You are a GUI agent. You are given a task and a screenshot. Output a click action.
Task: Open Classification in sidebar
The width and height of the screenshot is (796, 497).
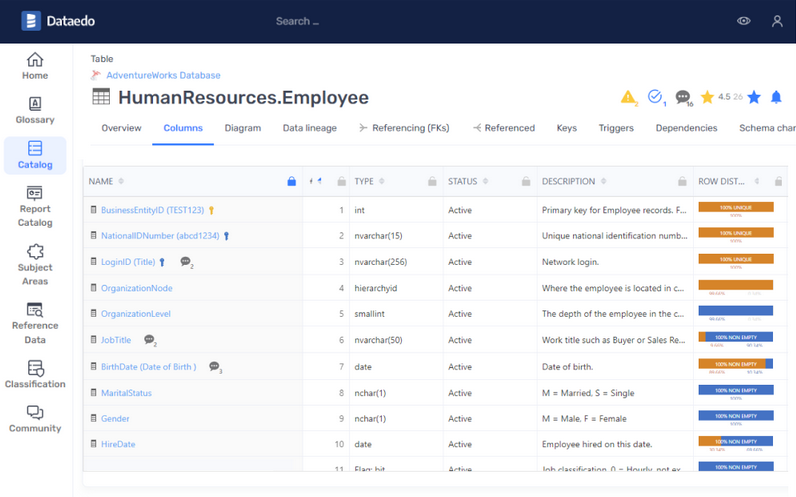pos(35,374)
